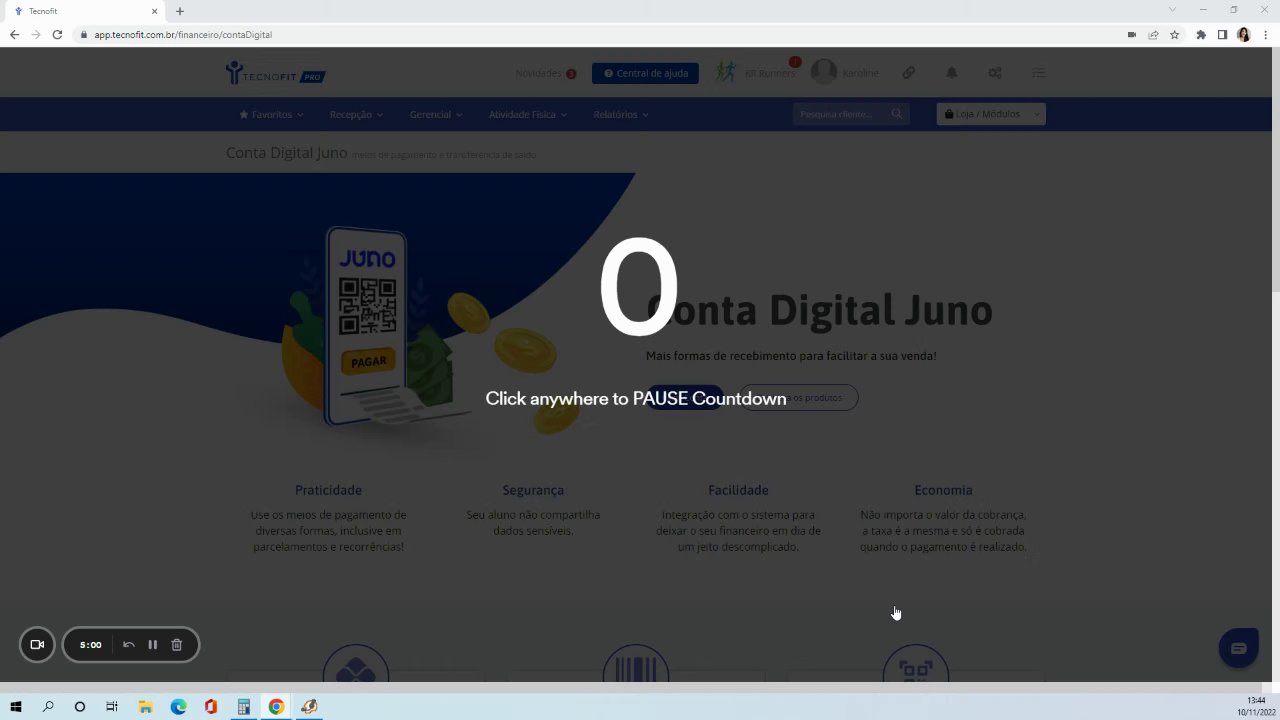Image resolution: width=1280 pixels, height=720 pixels.
Task: Expand the Recepção menu
Action: (356, 115)
